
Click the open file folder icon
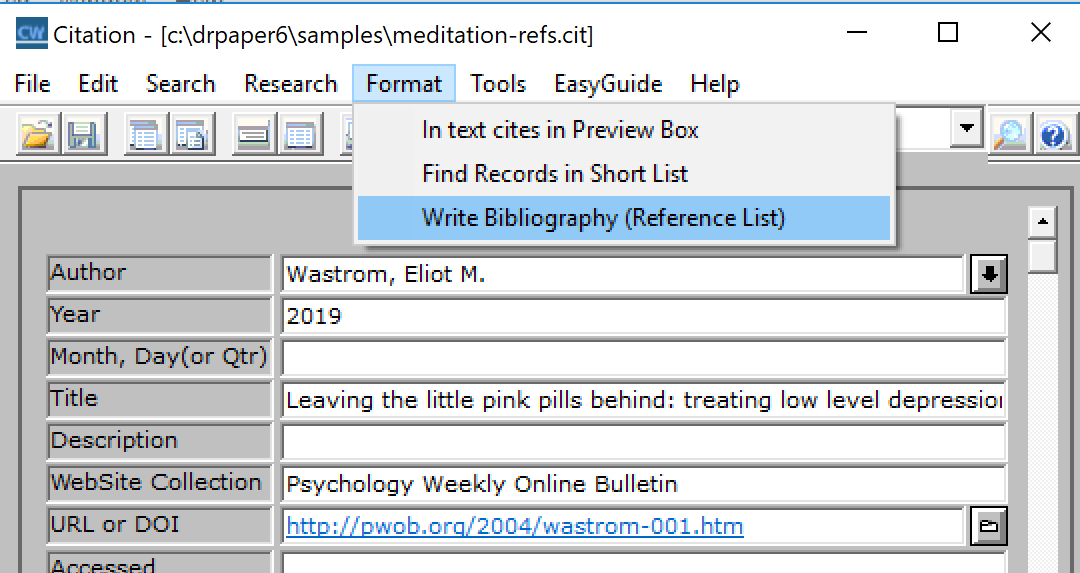(x=37, y=135)
